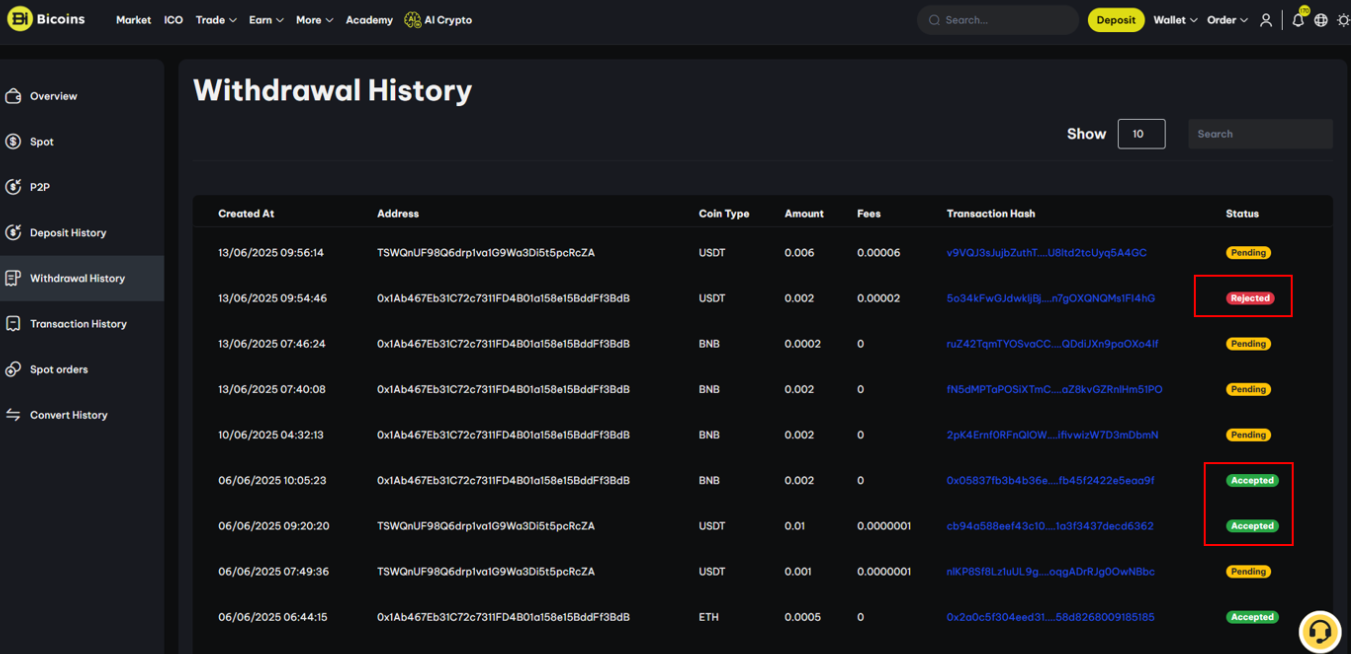
Task: Click the Status column header
Action: click(x=1242, y=214)
